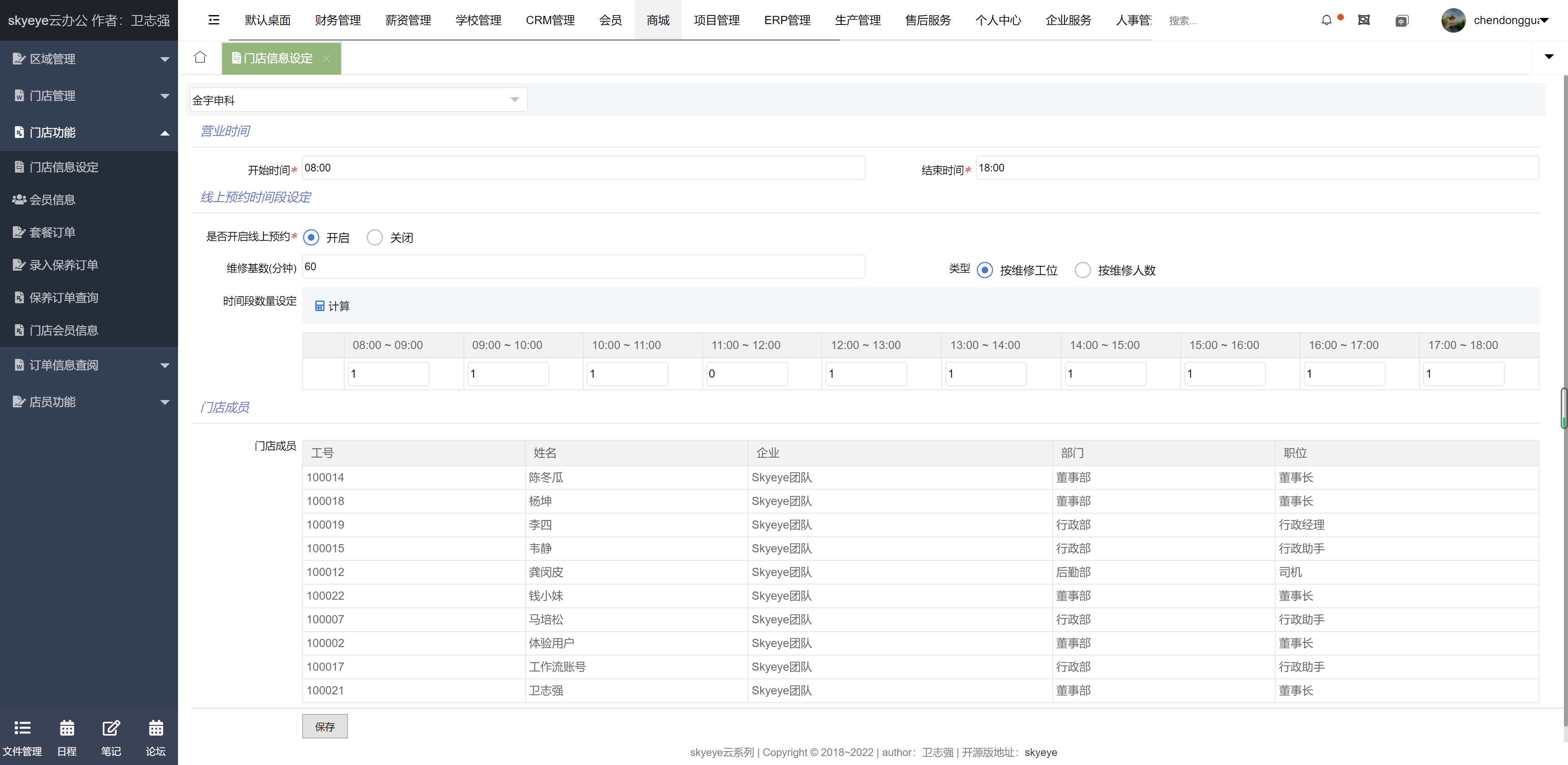Click the 保存 button
Image resolution: width=1568 pixels, height=765 pixels.
pos(325,726)
